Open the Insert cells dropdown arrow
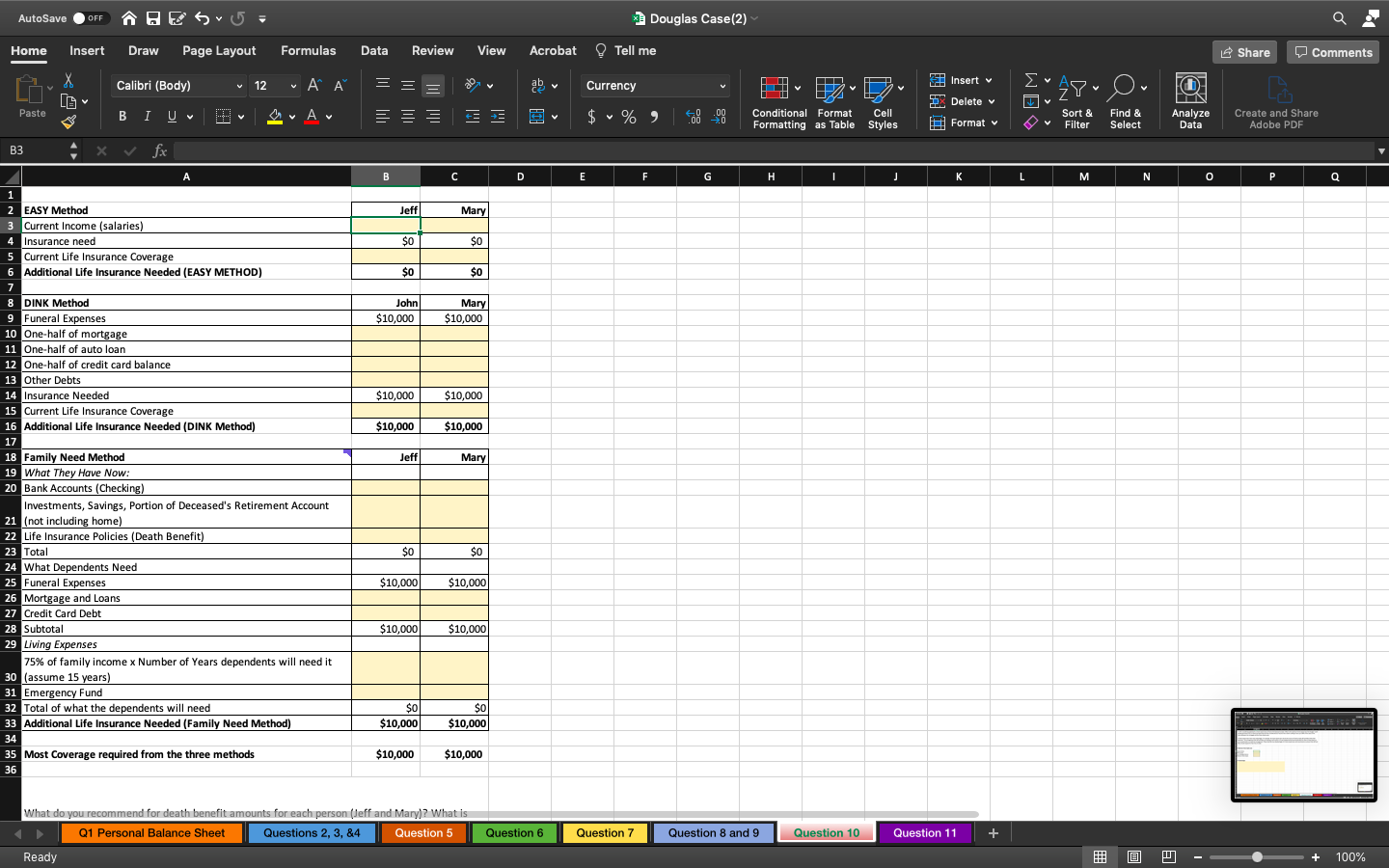Viewport: 1389px width, 868px height. [x=989, y=80]
